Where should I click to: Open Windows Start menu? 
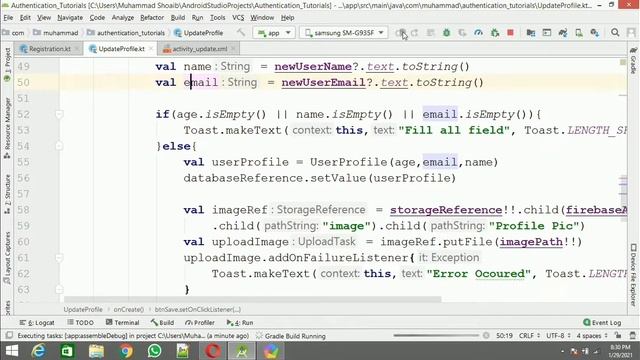pyautogui.click(x=12, y=351)
